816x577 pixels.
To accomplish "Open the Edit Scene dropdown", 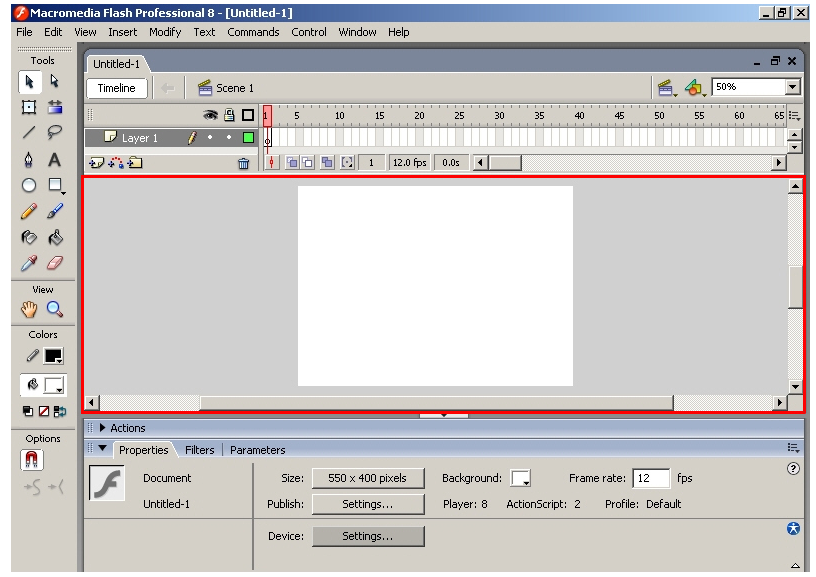I will click(666, 88).
